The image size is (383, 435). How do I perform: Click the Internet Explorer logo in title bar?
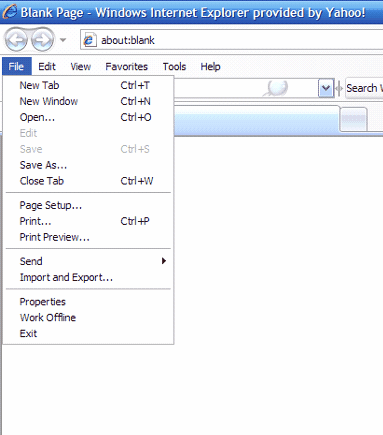click(9, 12)
